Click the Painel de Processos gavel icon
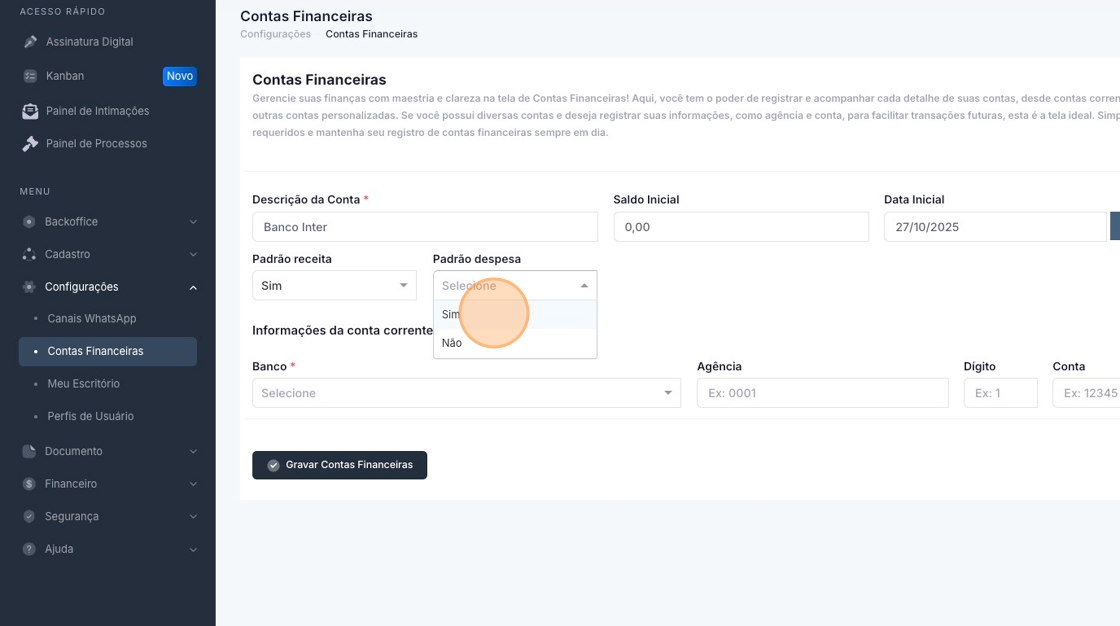Screen dimensions: 1120x626 click(30, 144)
